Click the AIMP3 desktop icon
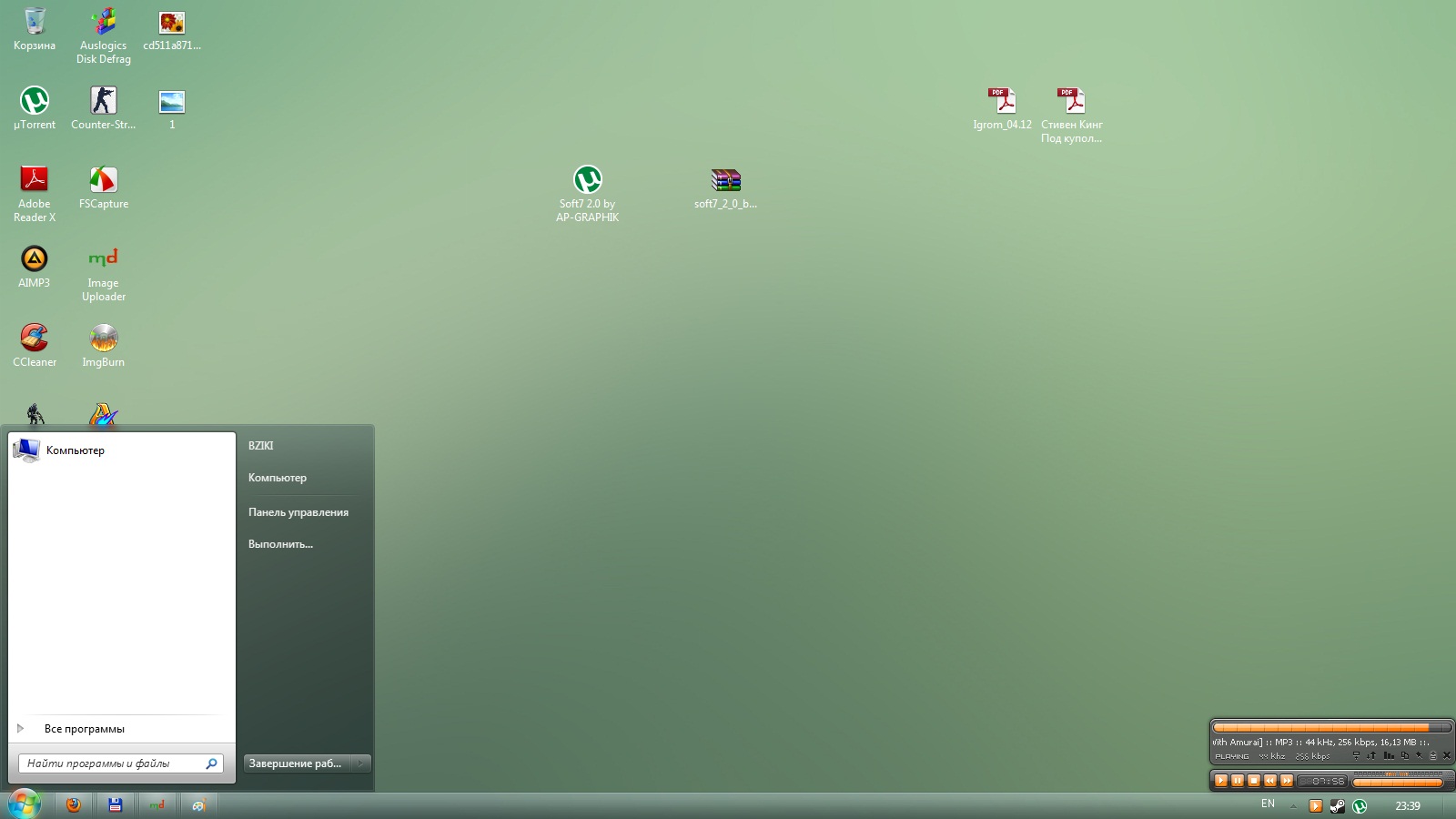 click(35, 259)
